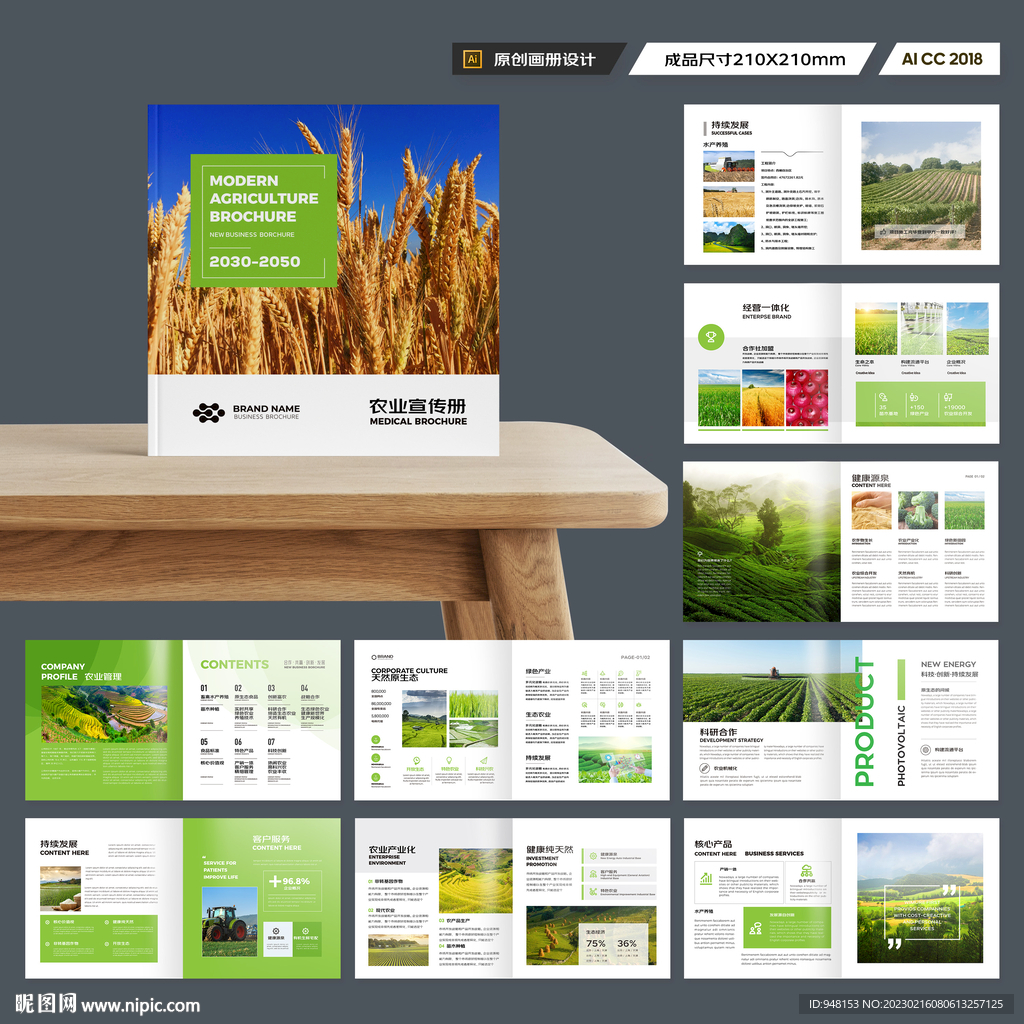Click the green statistics box with +19000
Viewport: 1024px width, 1024px height.
tap(920, 403)
